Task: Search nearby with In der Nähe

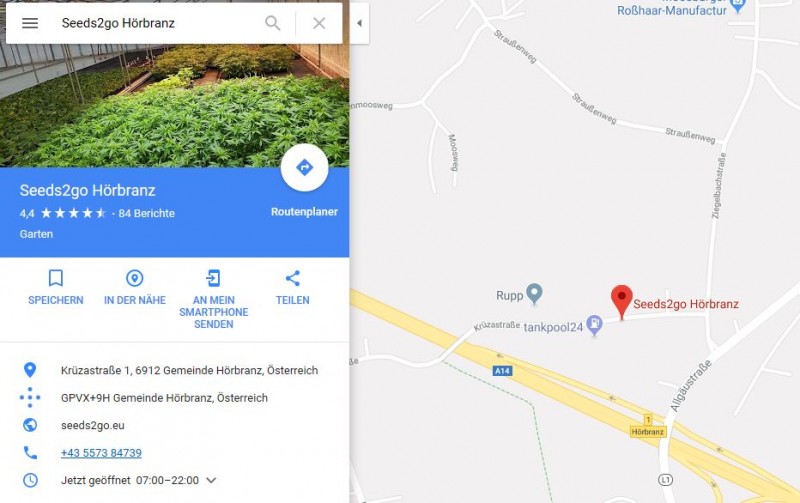Action: (135, 287)
